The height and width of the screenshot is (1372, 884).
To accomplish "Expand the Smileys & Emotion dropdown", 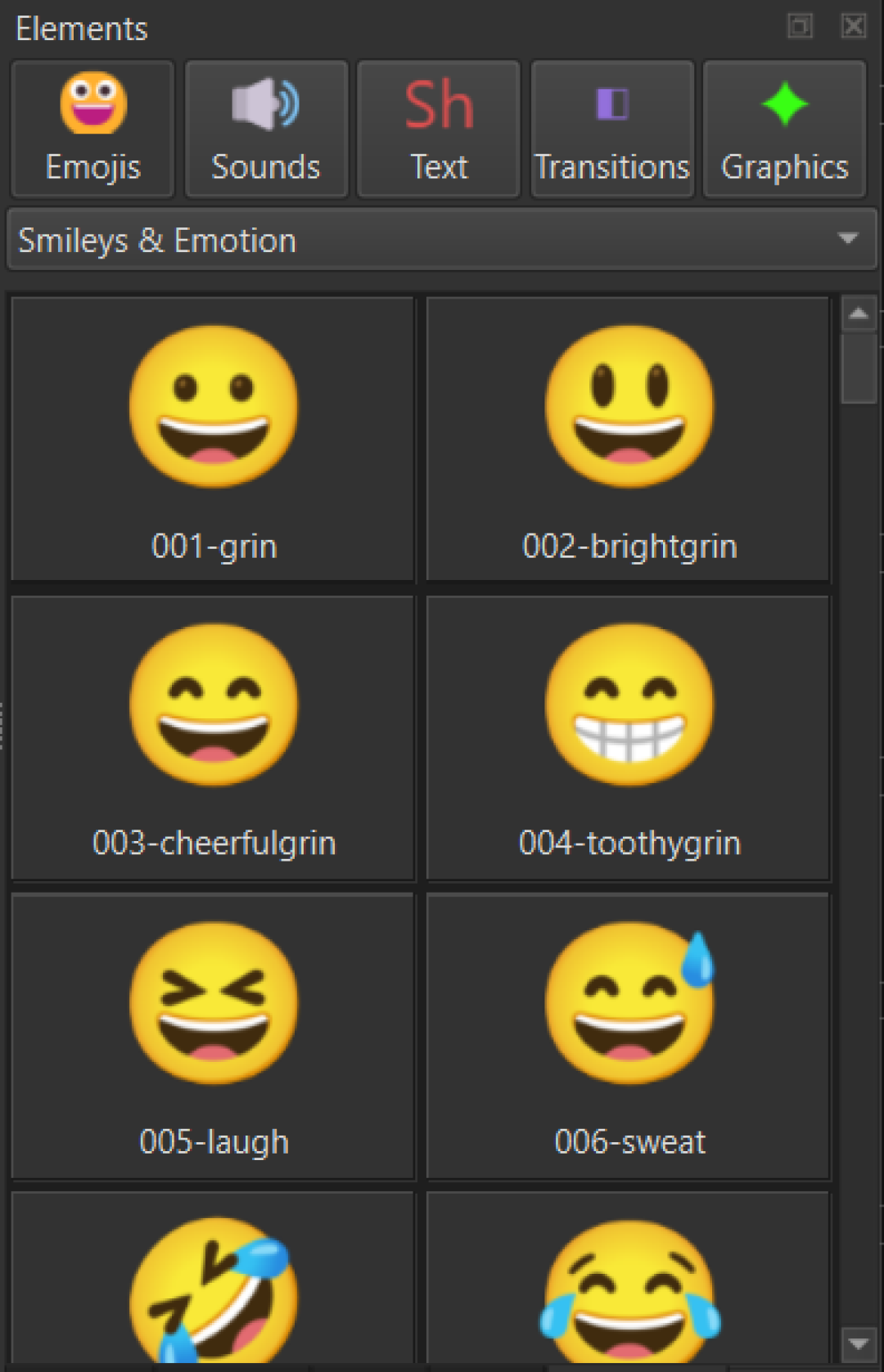I will point(441,240).
